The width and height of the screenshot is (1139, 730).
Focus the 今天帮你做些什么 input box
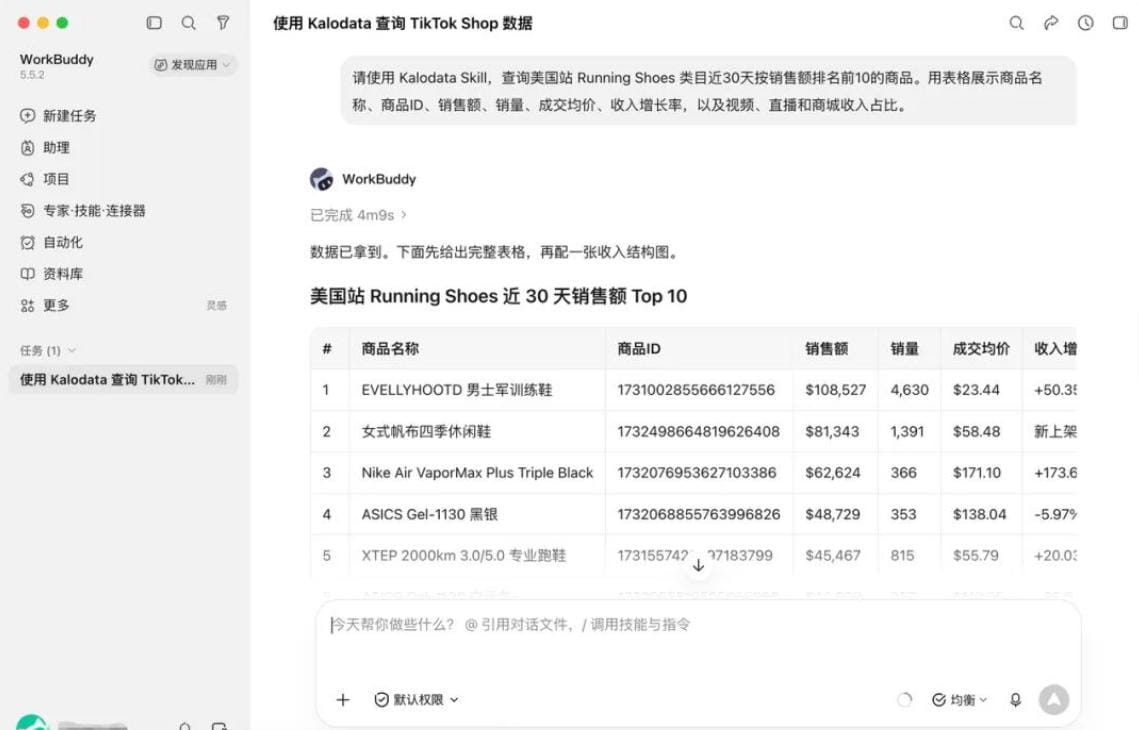coord(698,625)
